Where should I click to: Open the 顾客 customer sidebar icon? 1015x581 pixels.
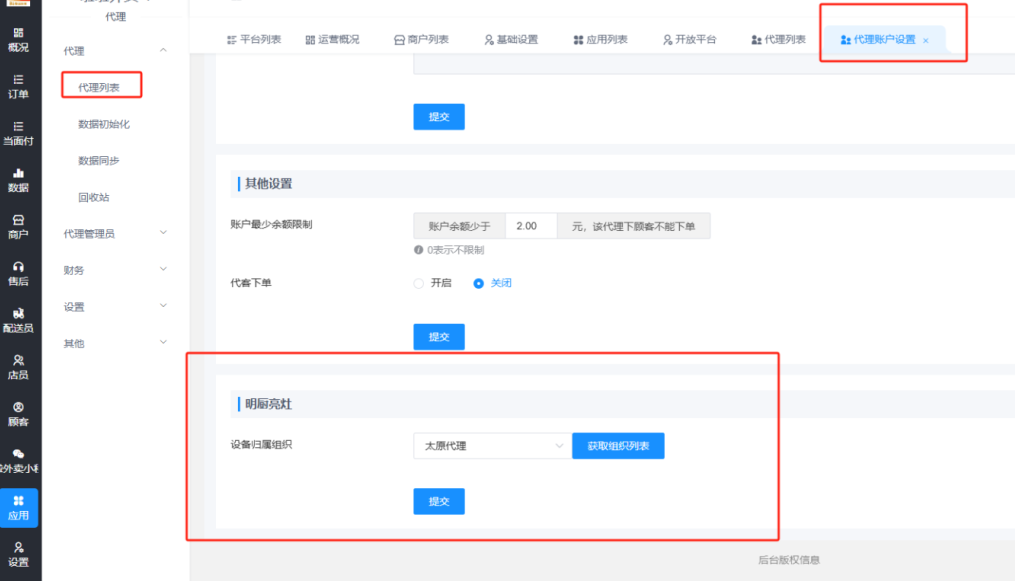[18, 414]
